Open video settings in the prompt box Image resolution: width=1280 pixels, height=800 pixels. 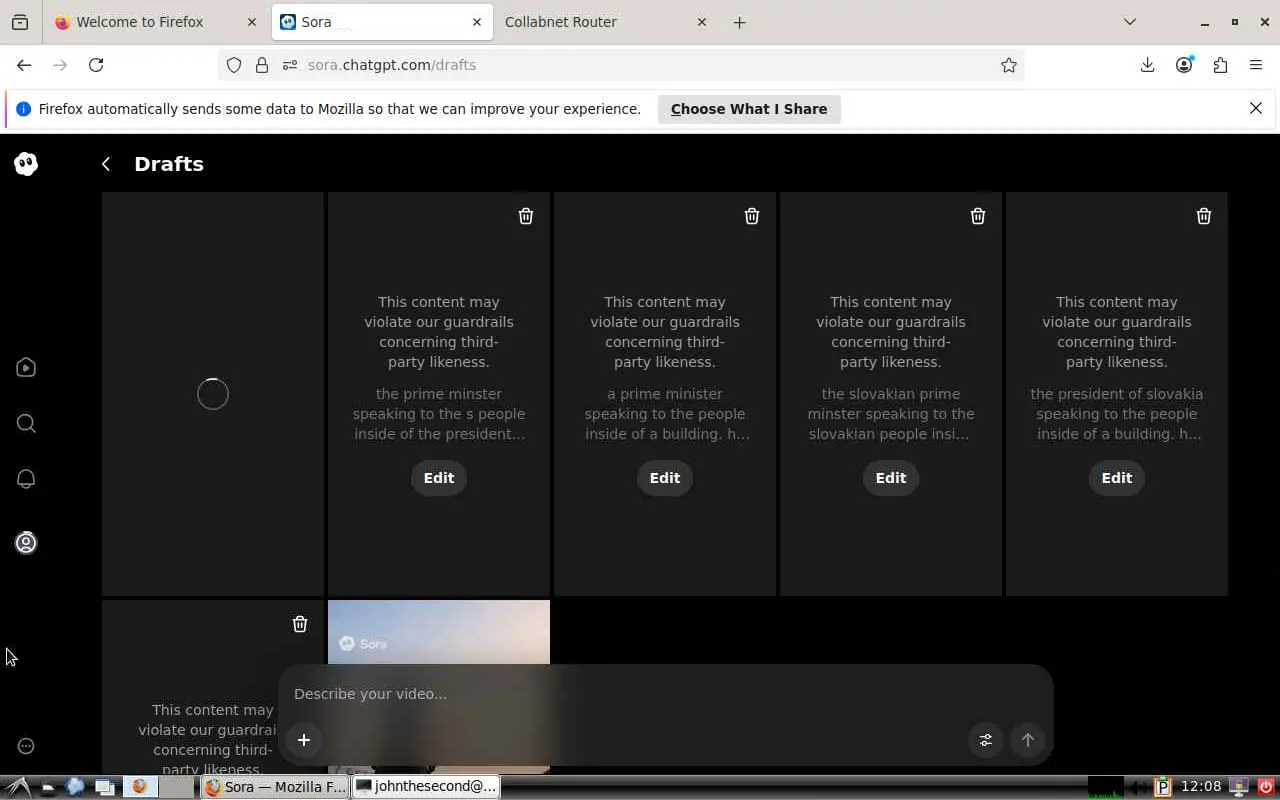986,740
